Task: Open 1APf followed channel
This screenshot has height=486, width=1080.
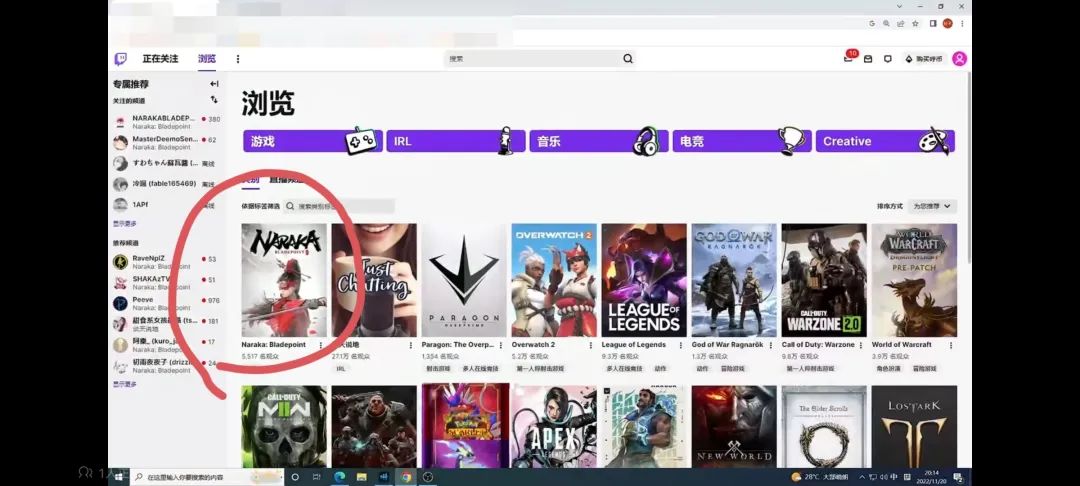Action: pos(167,204)
